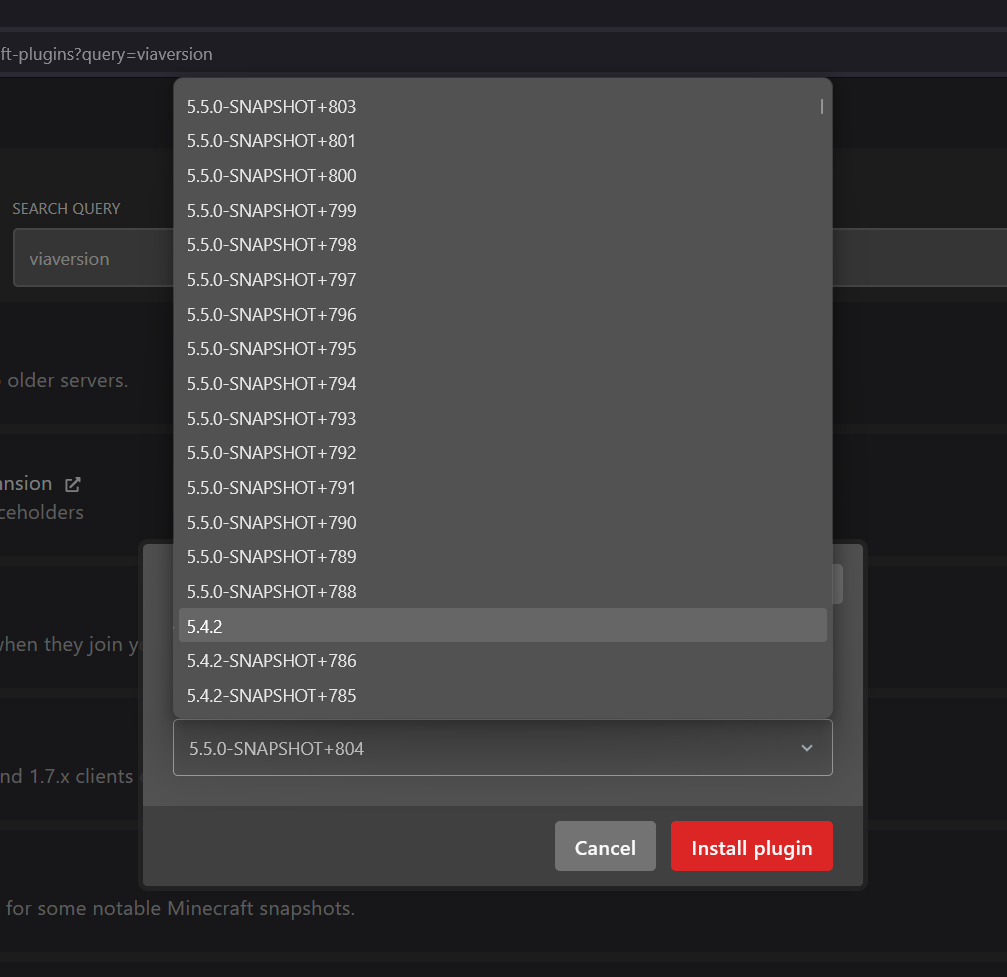The image size is (1007, 977).
Task: Click the 5.5.0-SNAPSHOT+790 entry
Action: (x=502, y=522)
